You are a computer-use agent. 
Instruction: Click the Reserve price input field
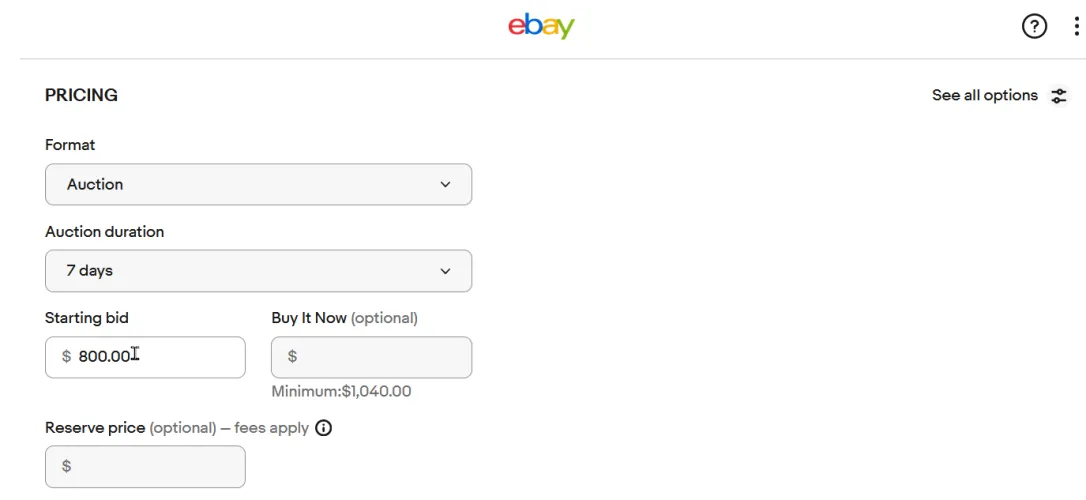point(150,466)
